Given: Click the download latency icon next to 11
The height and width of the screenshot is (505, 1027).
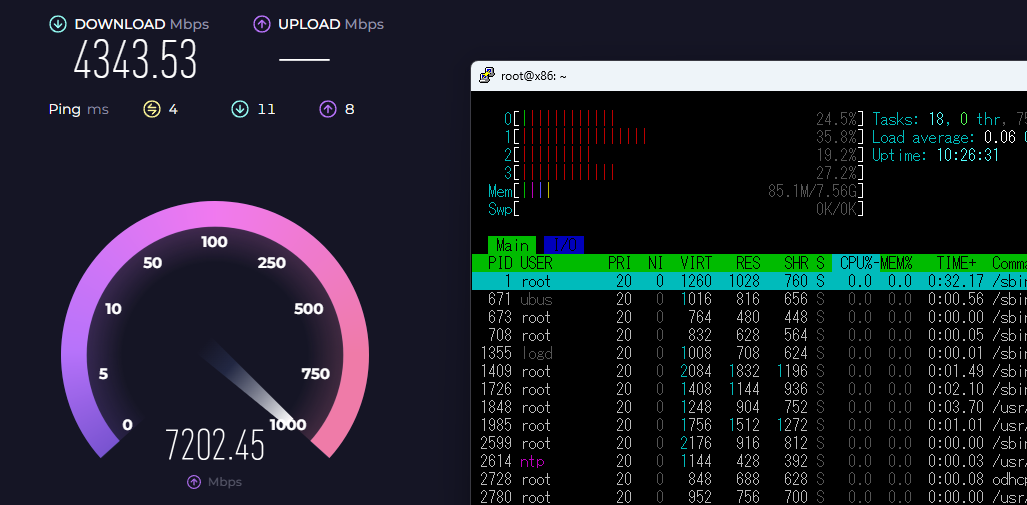Looking at the screenshot, I should (240, 109).
